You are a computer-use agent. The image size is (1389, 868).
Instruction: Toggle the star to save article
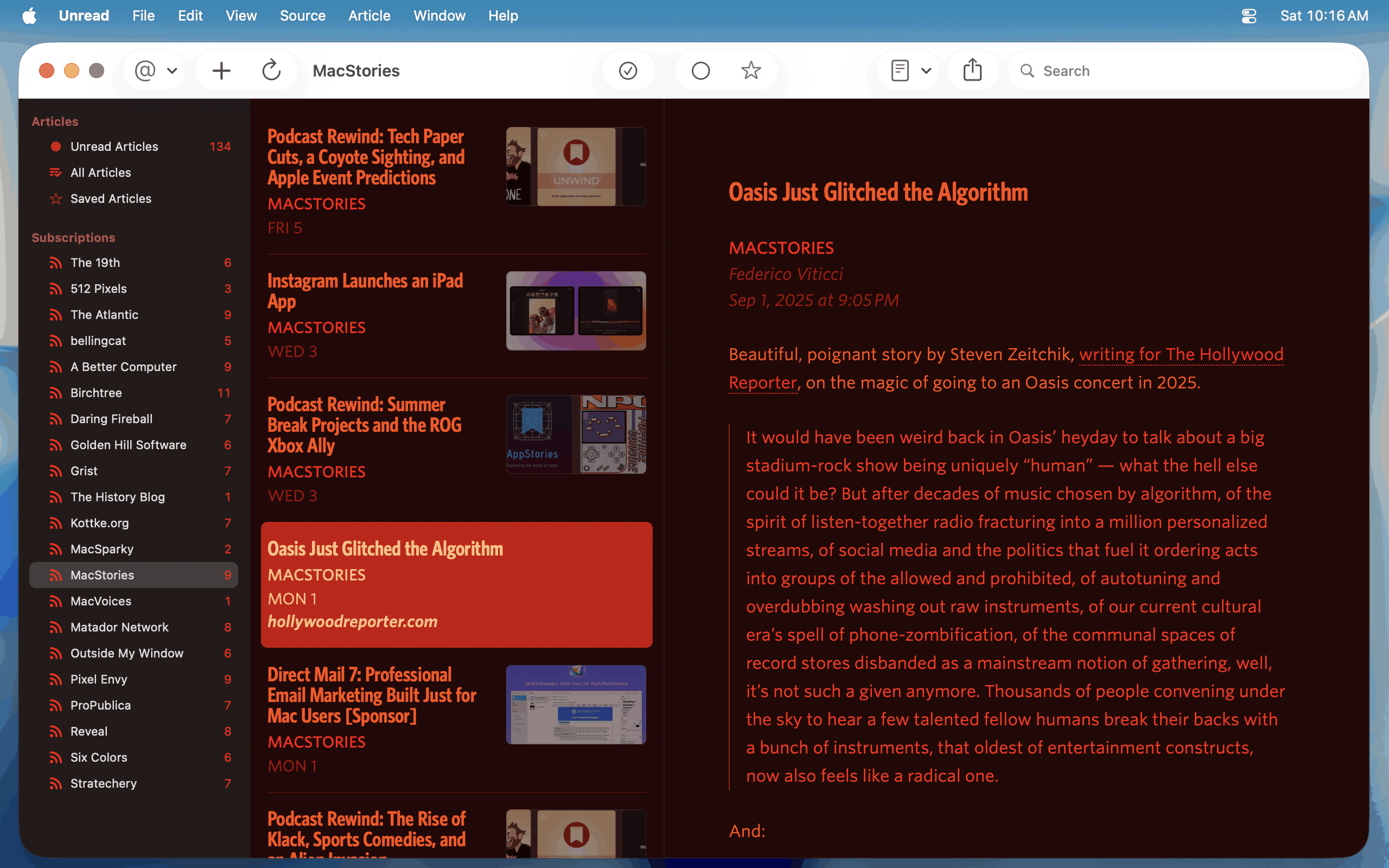(751, 71)
